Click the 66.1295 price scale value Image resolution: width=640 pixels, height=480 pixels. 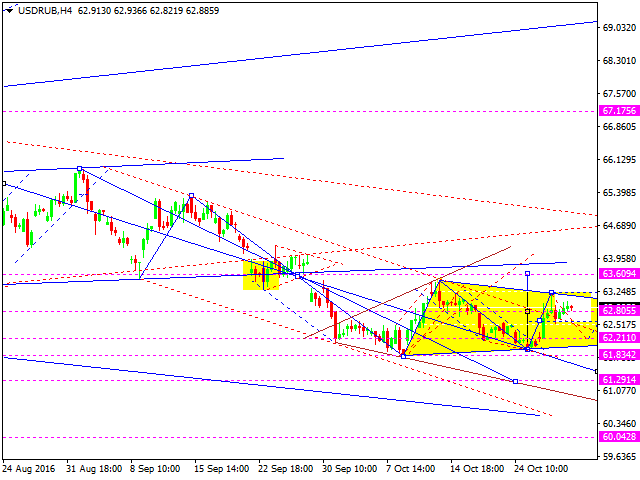(x=619, y=160)
